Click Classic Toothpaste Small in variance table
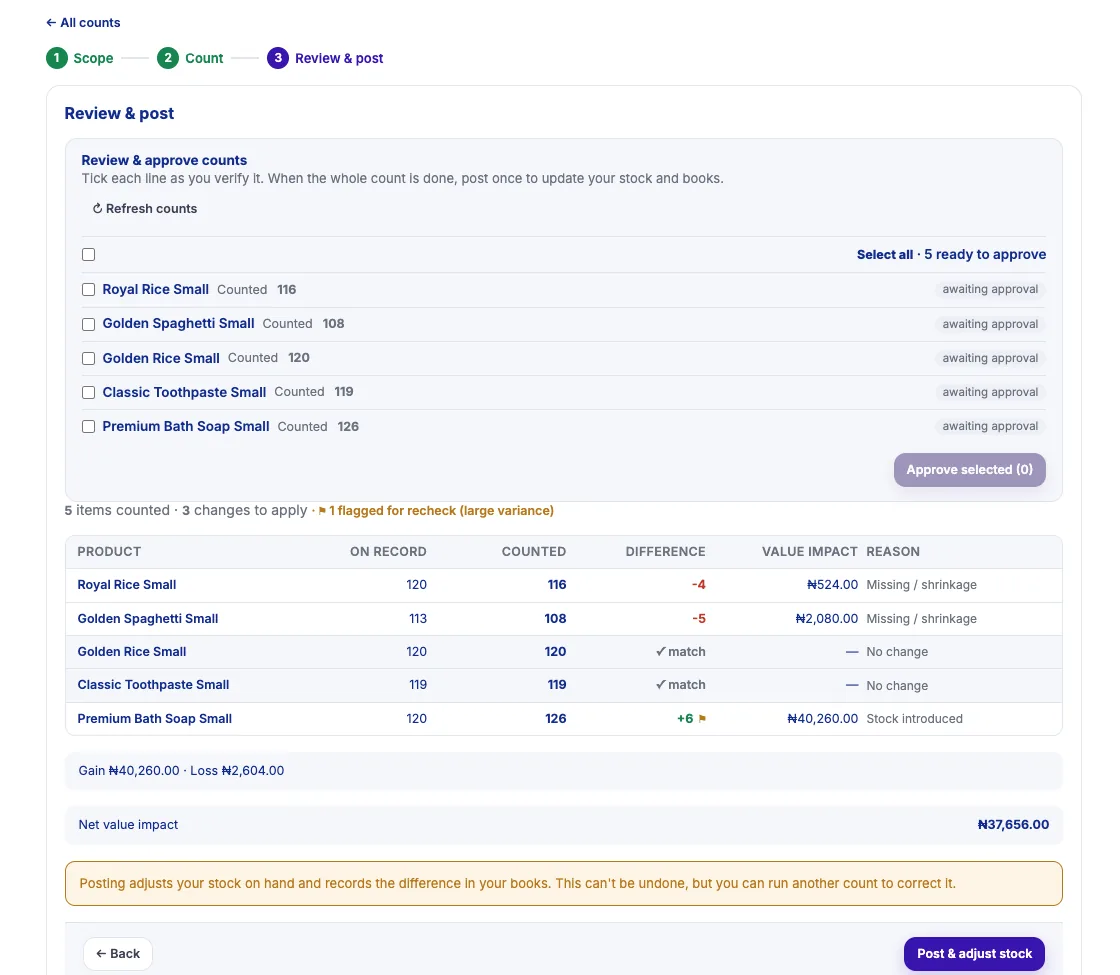The image size is (1120, 975). (153, 684)
